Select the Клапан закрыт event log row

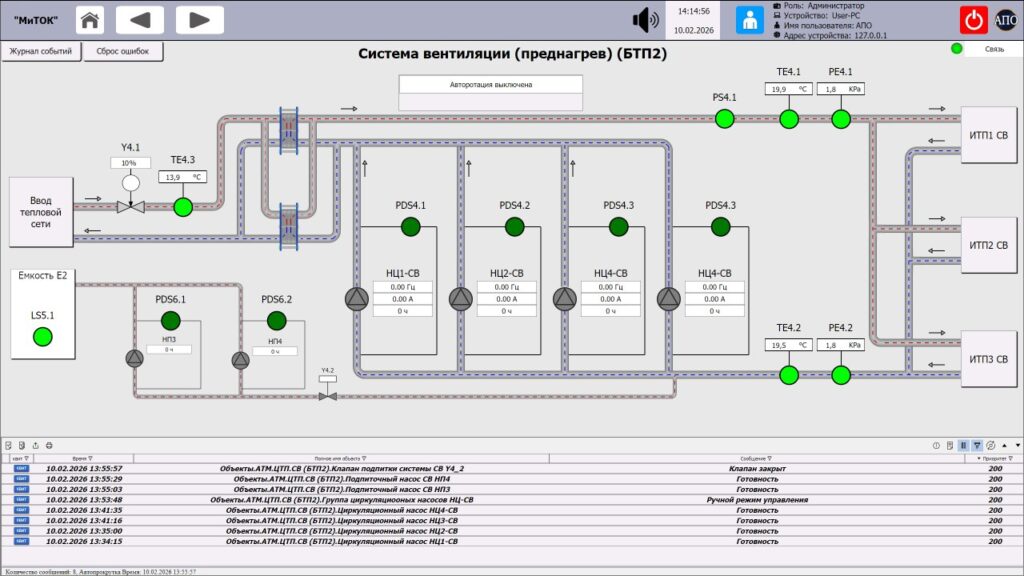(512, 468)
